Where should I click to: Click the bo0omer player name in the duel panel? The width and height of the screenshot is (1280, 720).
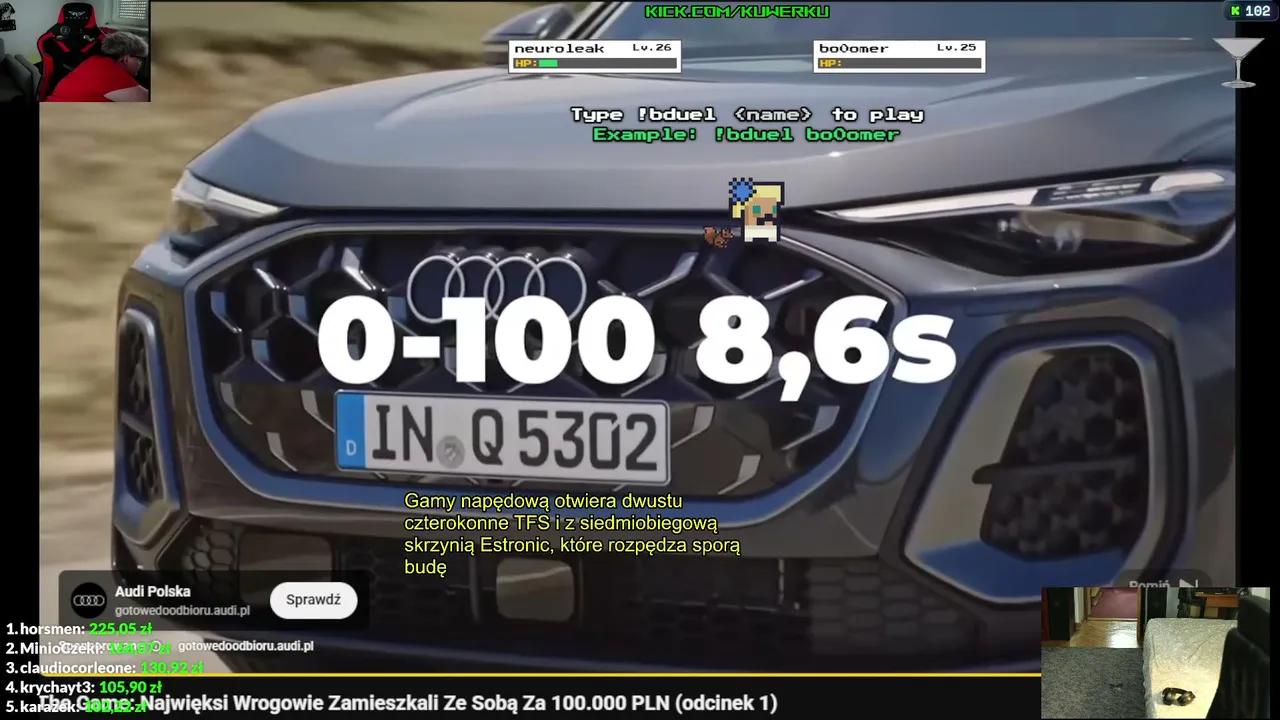pyautogui.click(x=853, y=48)
